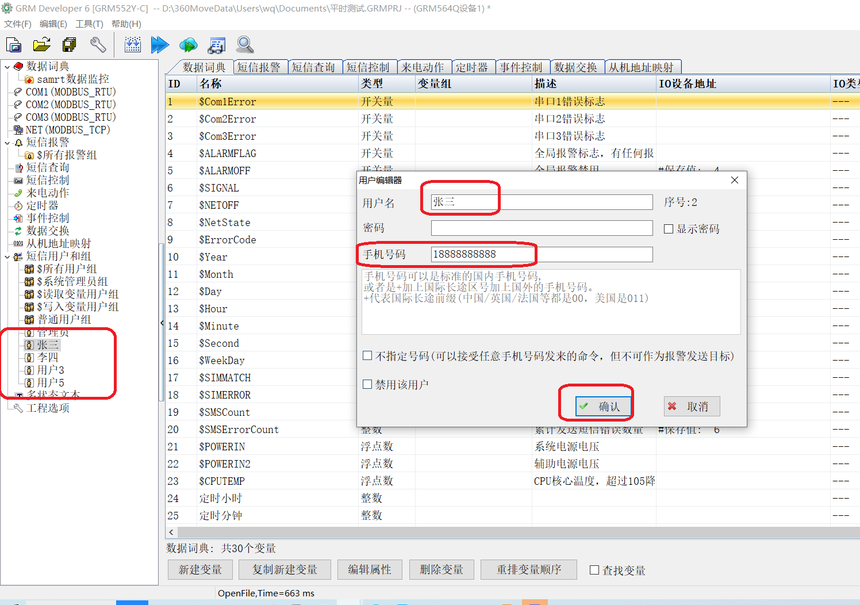The height and width of the screenshot is (605, 860).
Task: Collapse the 数据词典 tree node
Action: click(7, 67)
